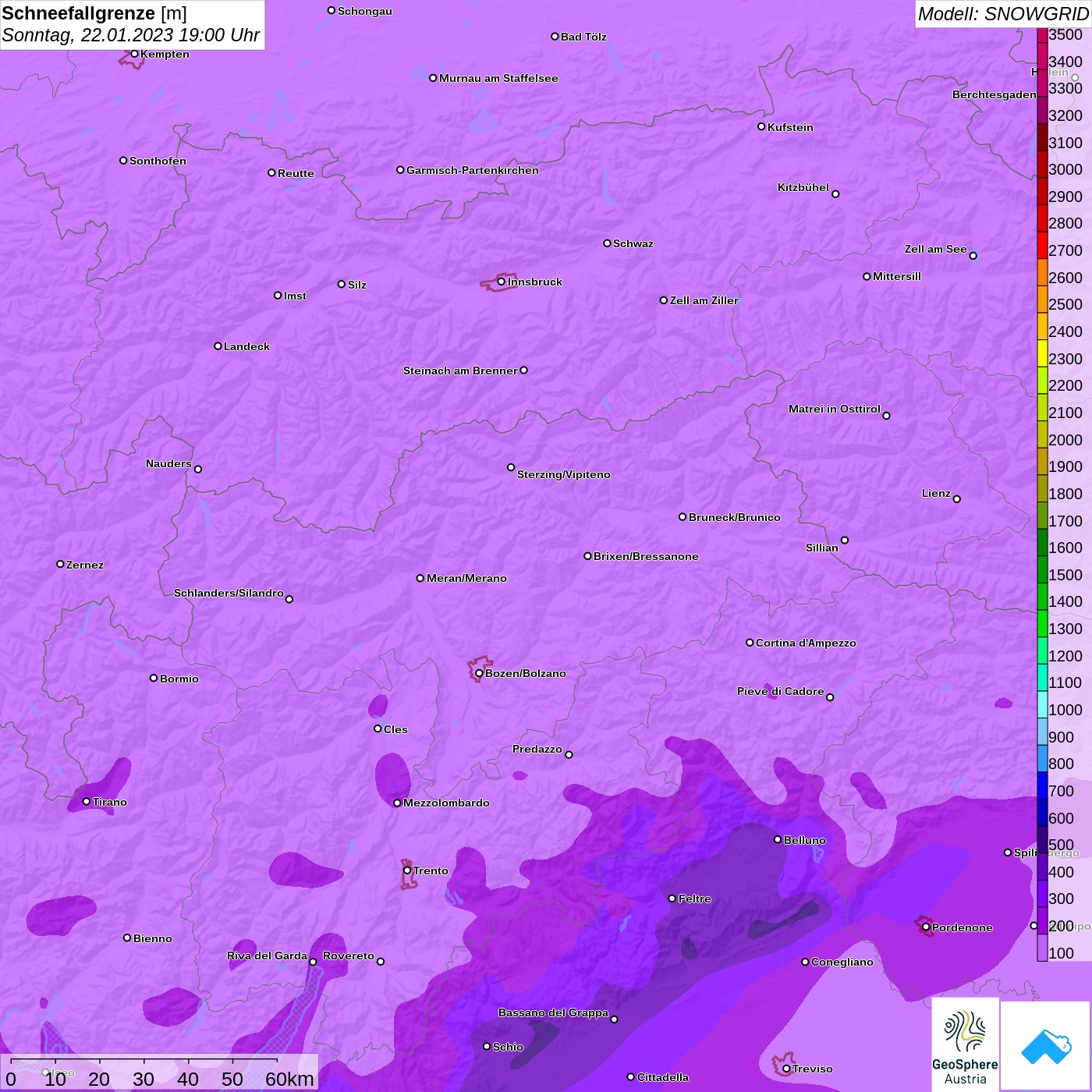The width and height of the screenshot is (1092, 1092).
Task: Click the Tirano marker dot
Action: click(x=87, y=801)
